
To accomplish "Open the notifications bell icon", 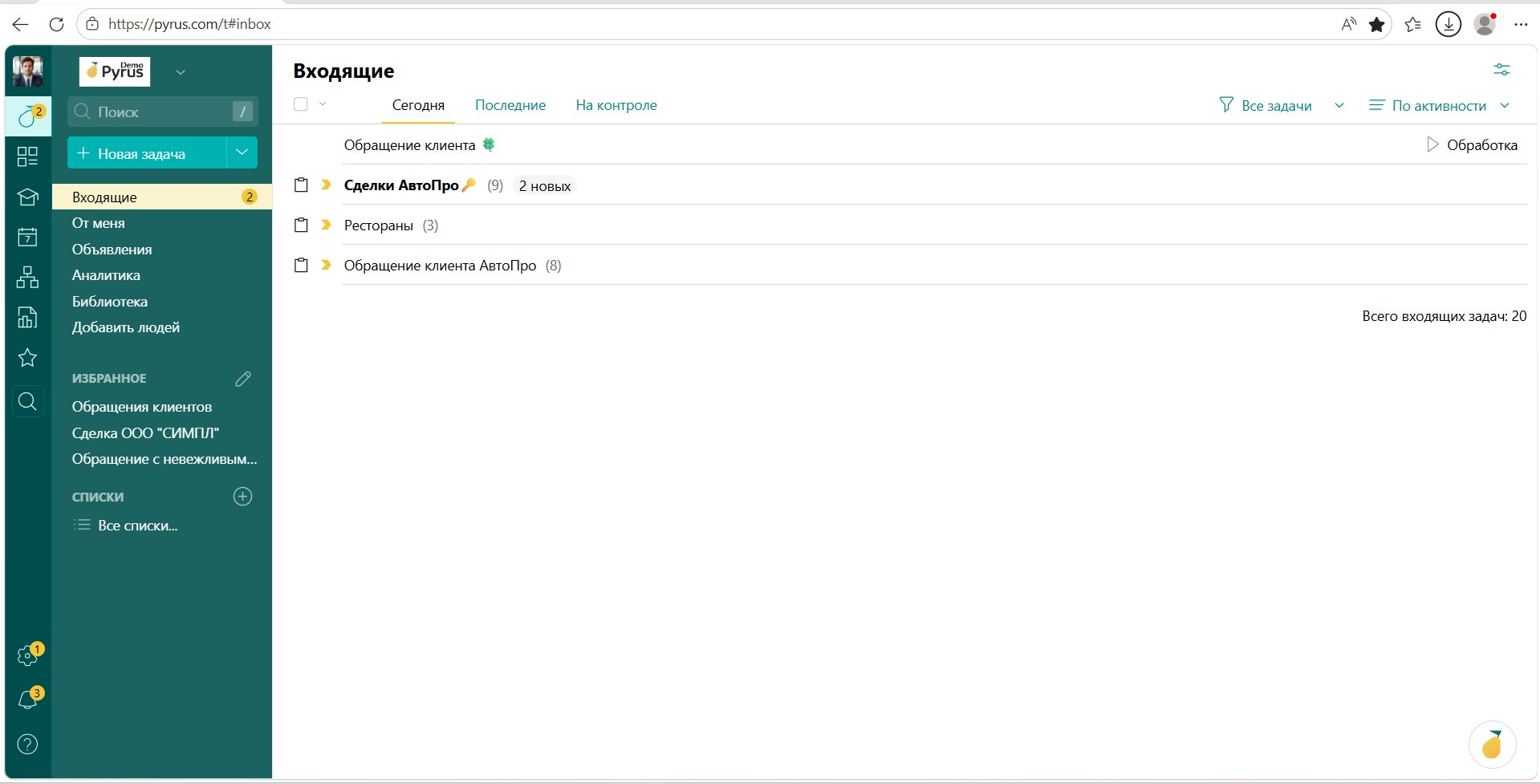I will [28, 699].
